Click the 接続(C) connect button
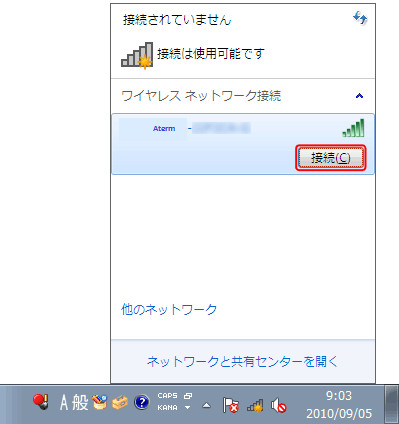The height and width of the screenshot is (424, 399). 330,158
